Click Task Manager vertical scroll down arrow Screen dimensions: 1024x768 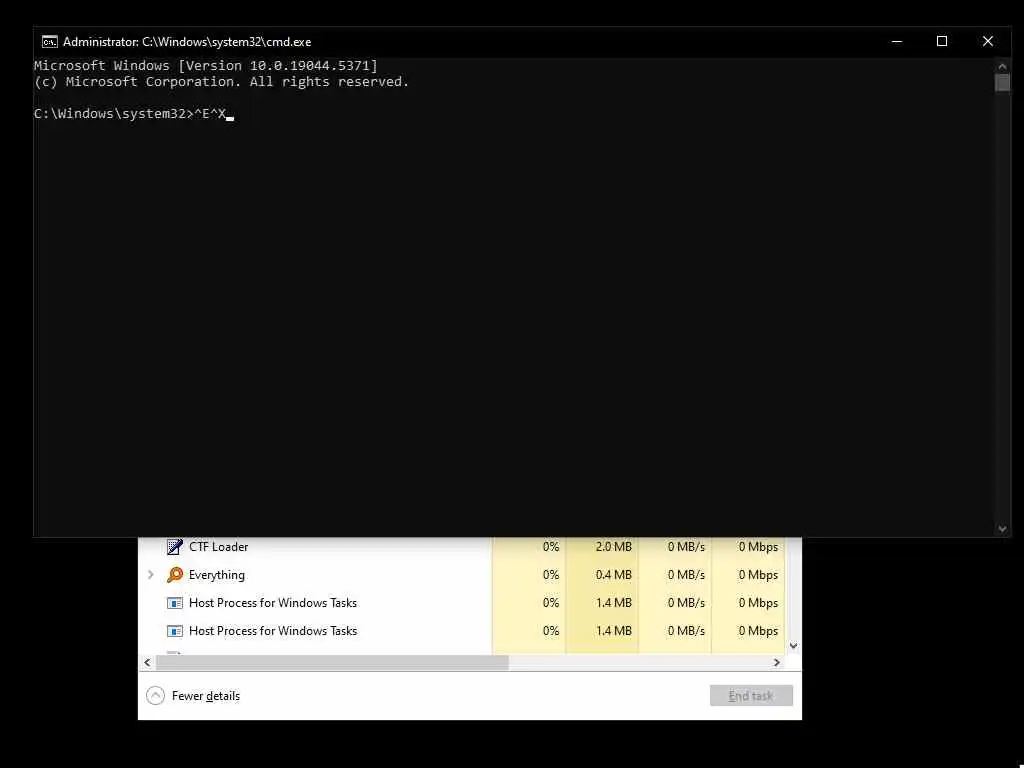pyautogui.click(x=793, y=646)
